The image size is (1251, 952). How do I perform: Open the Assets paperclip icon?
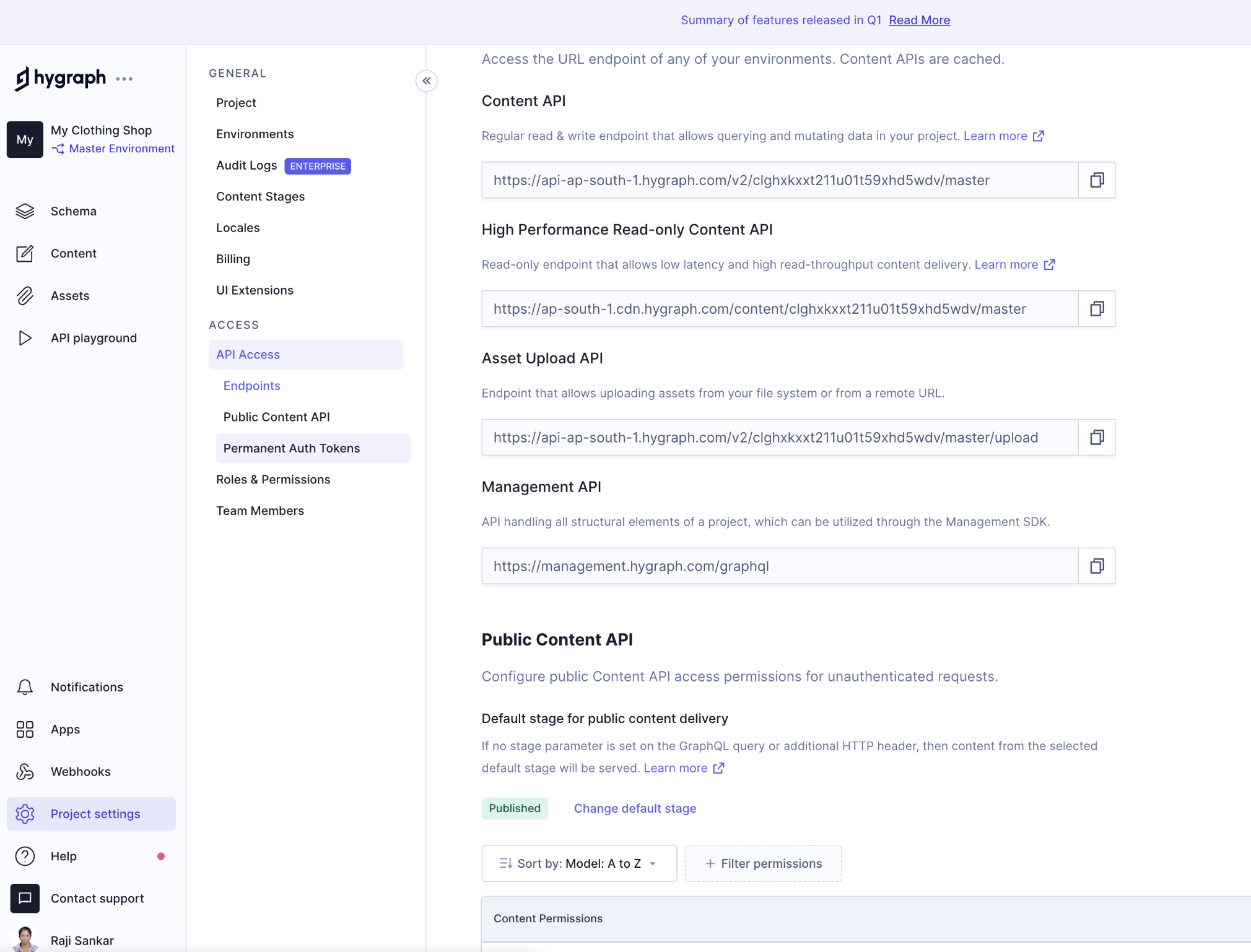(25, 295)
